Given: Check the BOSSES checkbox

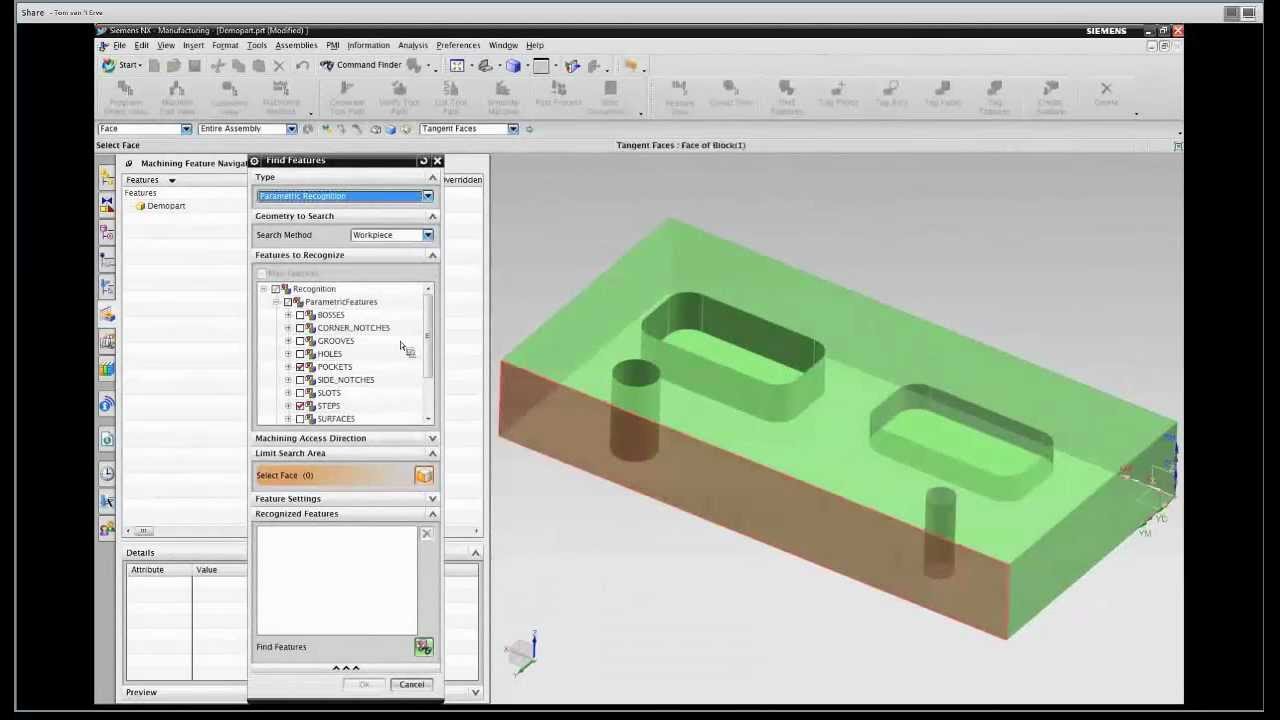Looking at the screenshot, I should pos(300,315).
